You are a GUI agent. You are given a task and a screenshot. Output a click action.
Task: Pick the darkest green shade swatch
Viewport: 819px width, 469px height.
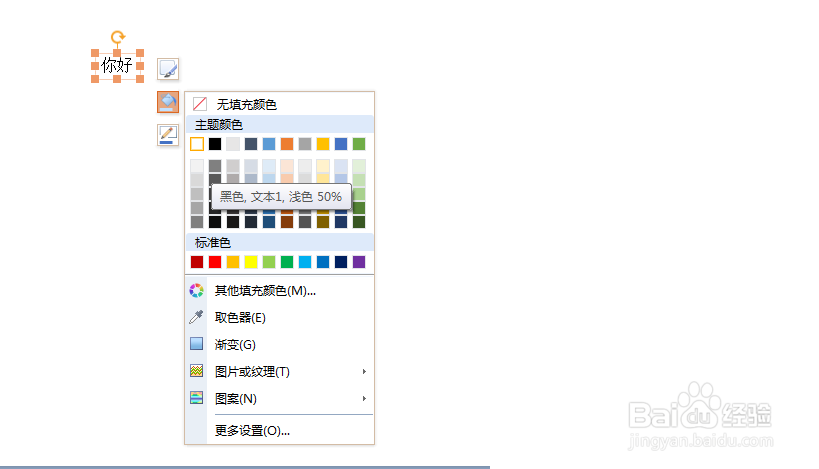(x=359, y=221)
